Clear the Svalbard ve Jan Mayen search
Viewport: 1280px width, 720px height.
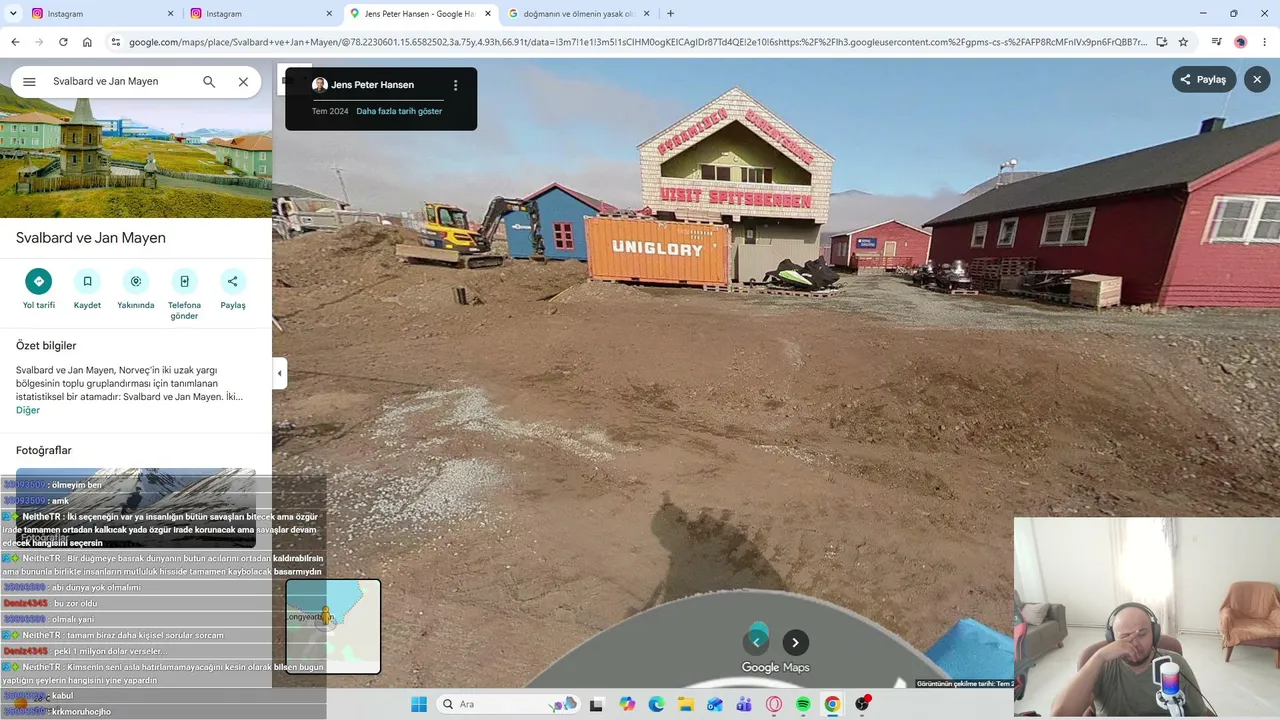(243, 82)
